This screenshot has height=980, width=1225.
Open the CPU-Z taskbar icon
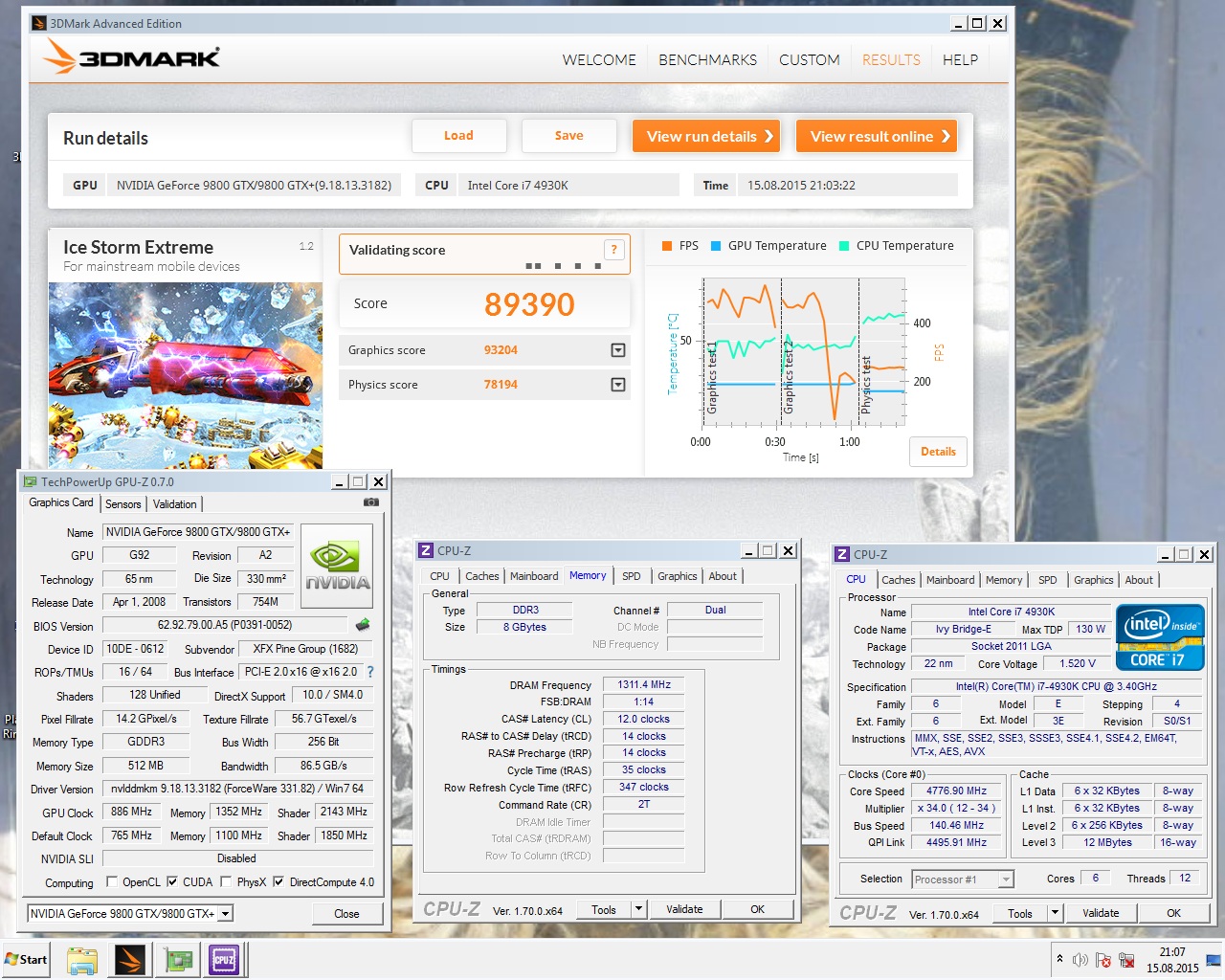225,960
